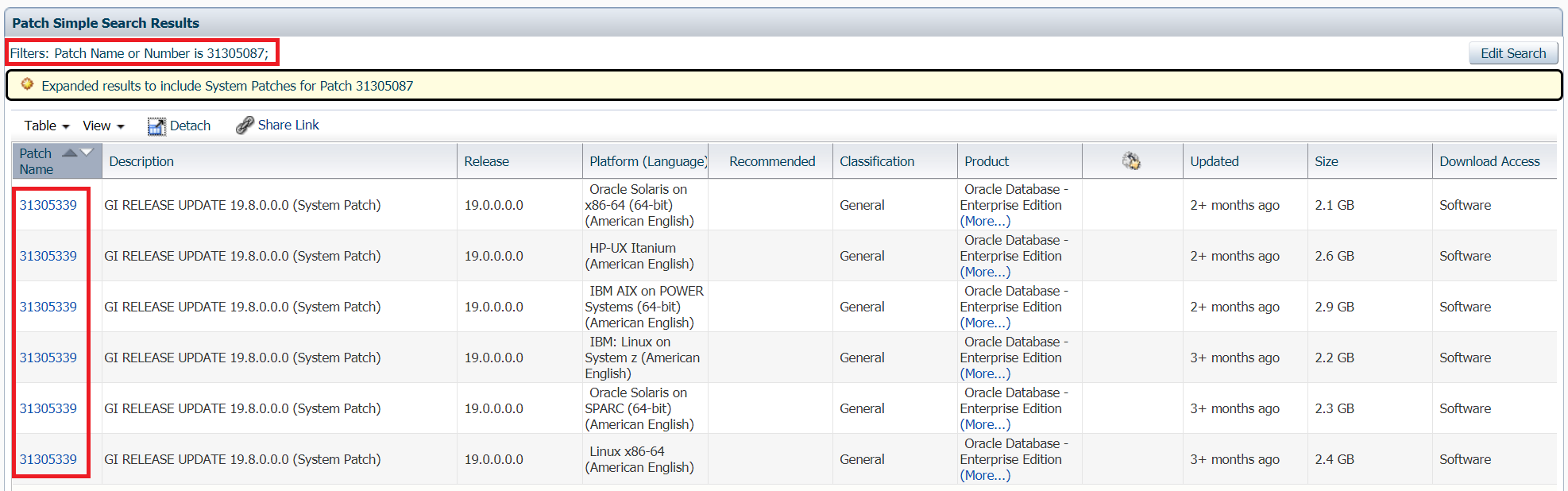Open patch 31305339 for IBM AIX on POWER
The image size is (1568, 491).
(x=48, y=307)
